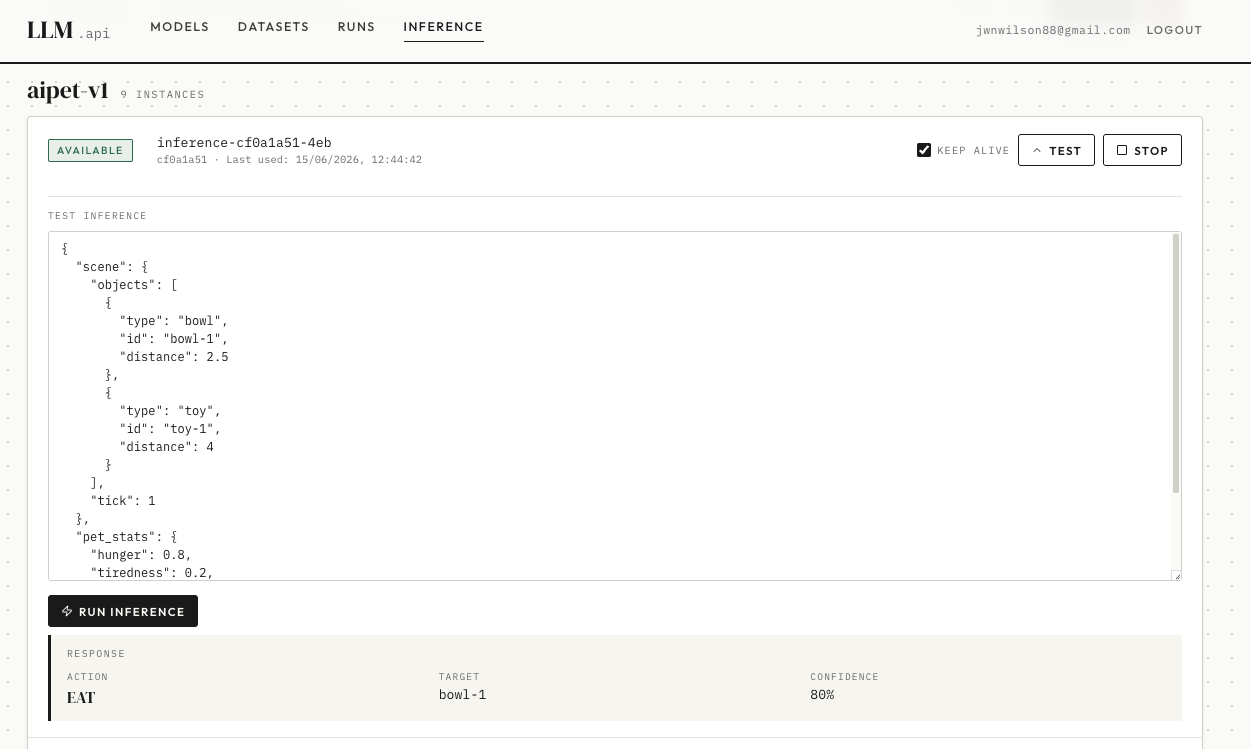1251x749 pixels.
Task: Select the Inference tab
Action: tap(443, 27)
